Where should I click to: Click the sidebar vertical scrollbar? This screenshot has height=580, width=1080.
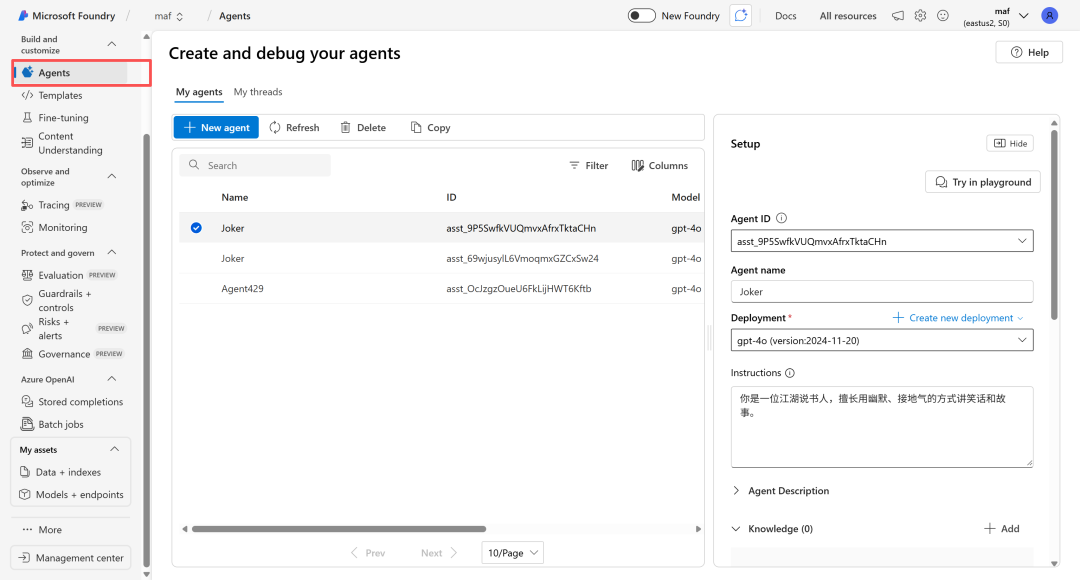[146, 350]
